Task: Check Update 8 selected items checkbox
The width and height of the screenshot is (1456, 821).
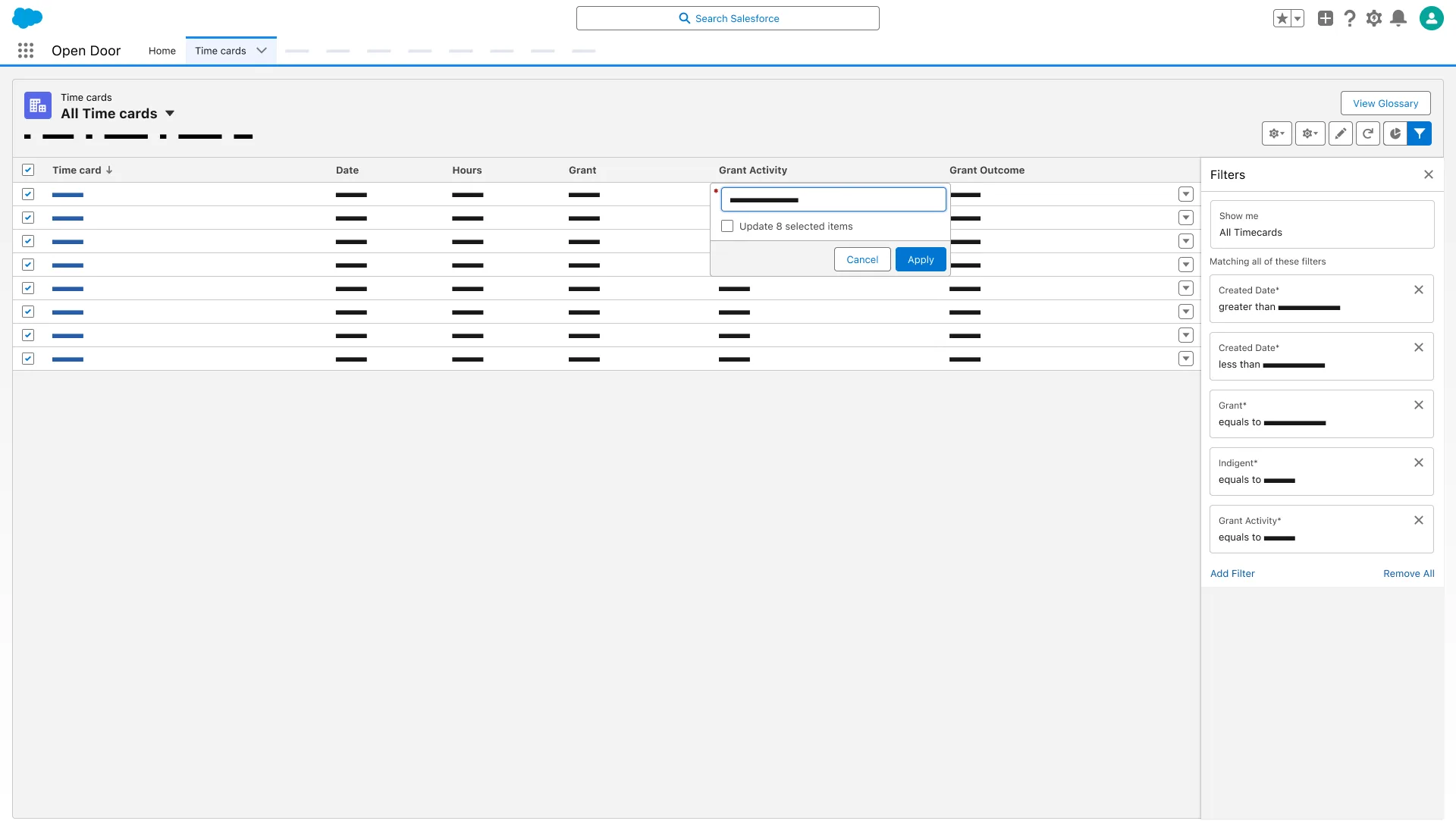Action: (727, 226)
